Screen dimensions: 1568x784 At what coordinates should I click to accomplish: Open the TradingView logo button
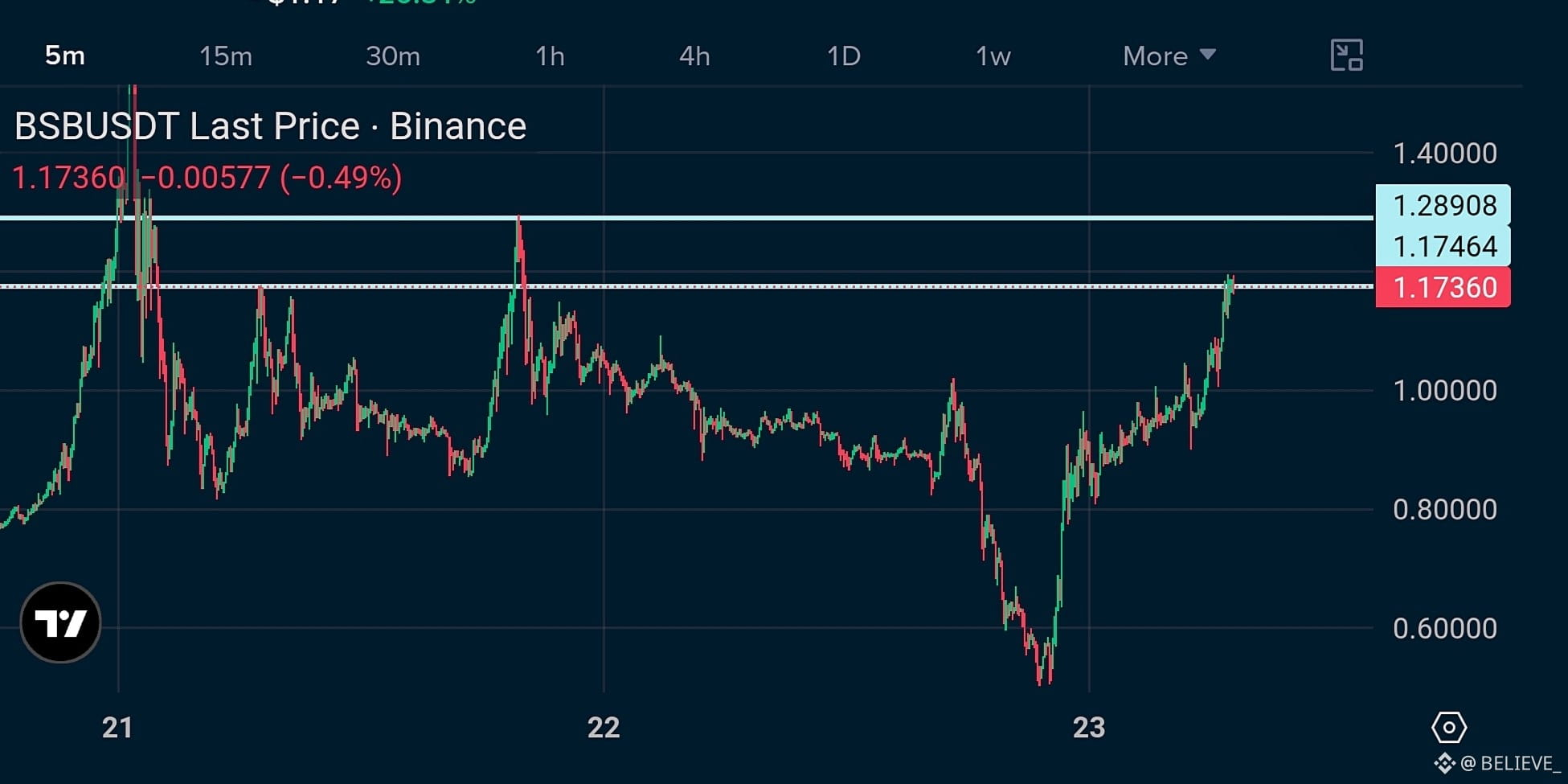[60, 622]
